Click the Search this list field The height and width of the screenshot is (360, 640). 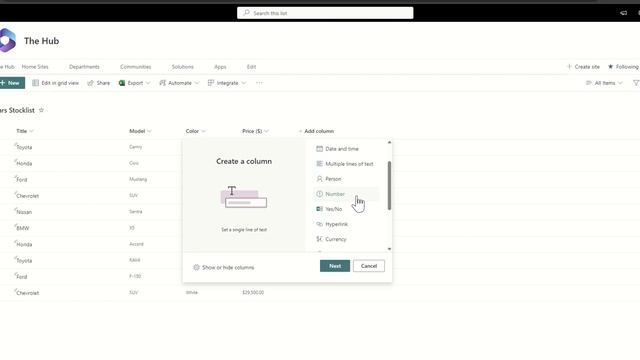[325, 13]
